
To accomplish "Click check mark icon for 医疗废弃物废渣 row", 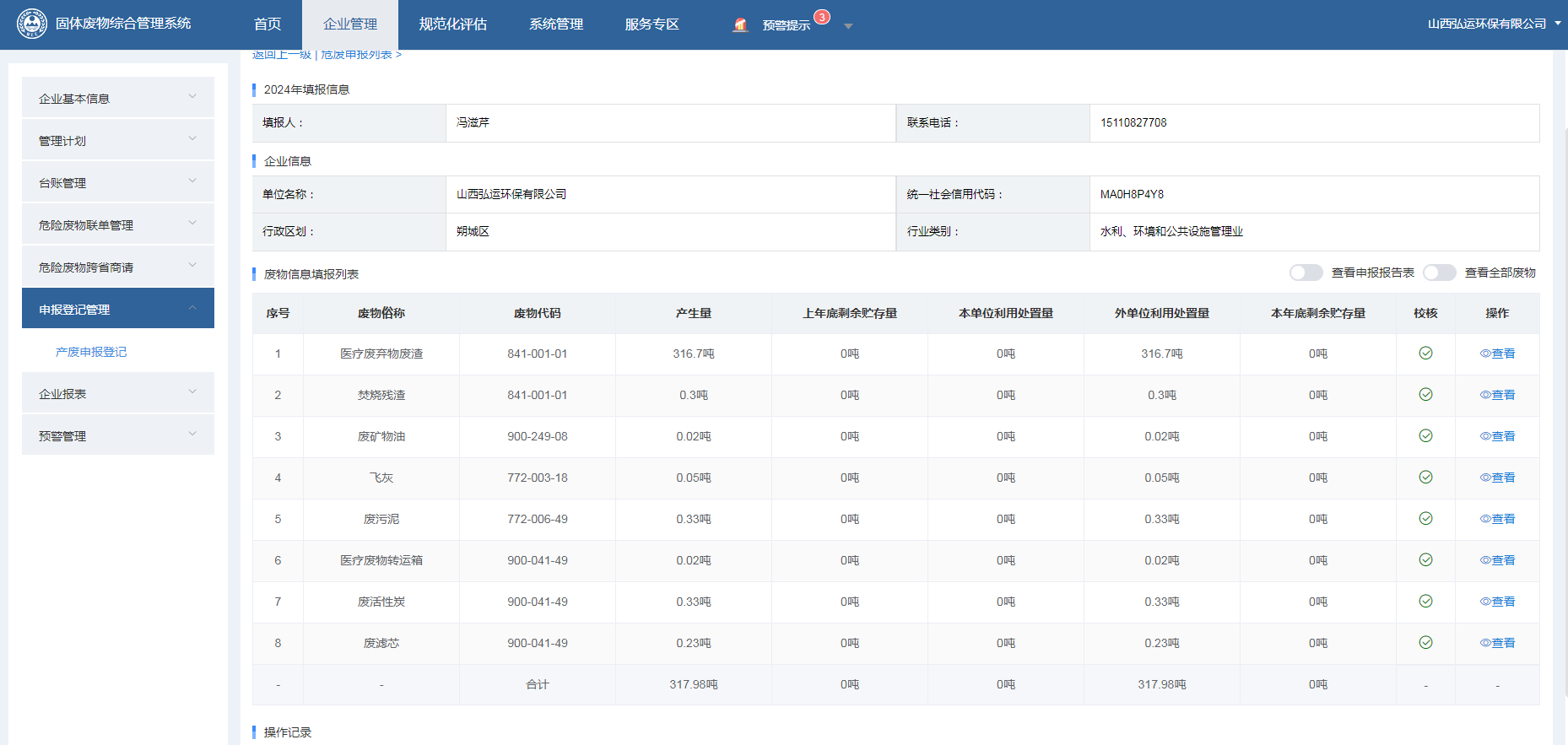I will (x=1425, y=354).
